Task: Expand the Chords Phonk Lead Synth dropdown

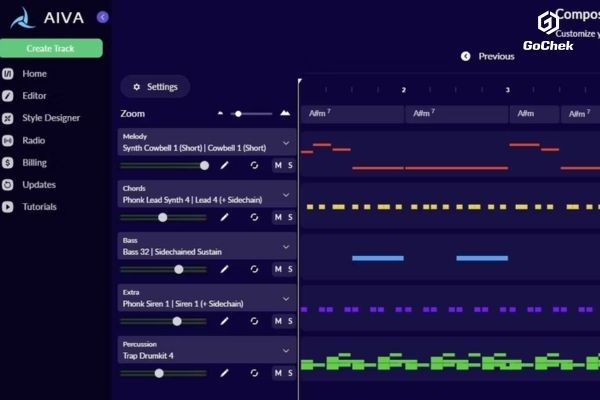Action: 286,195
